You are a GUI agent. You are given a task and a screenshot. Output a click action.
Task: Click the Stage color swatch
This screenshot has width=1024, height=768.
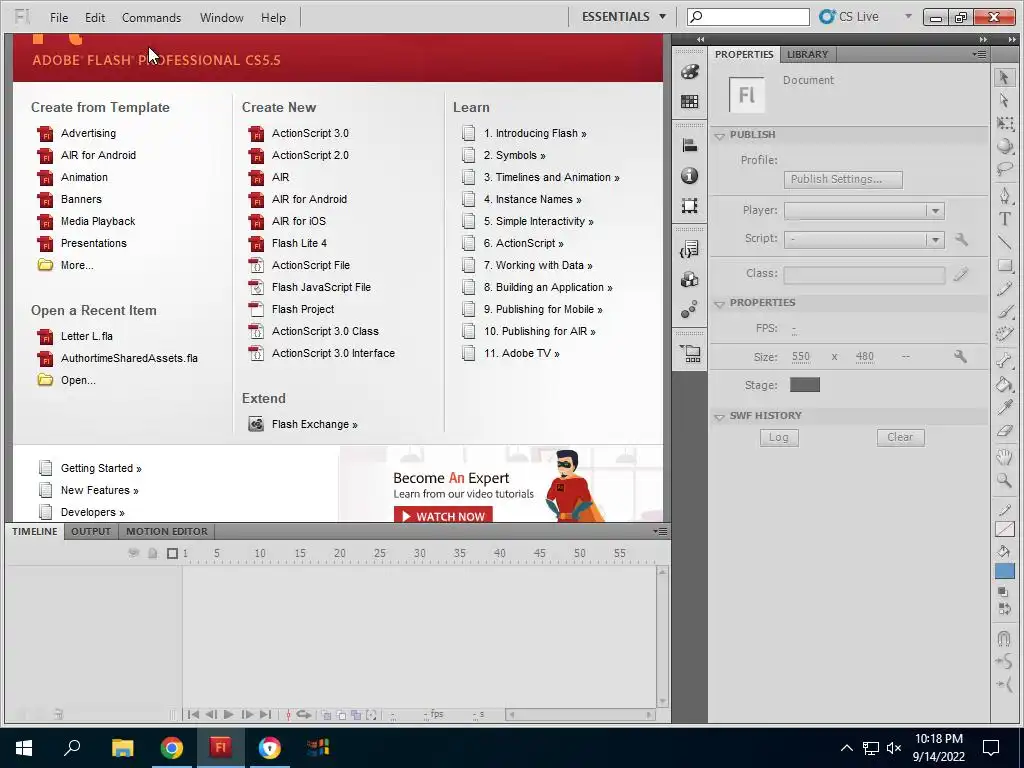pos(805,385)
